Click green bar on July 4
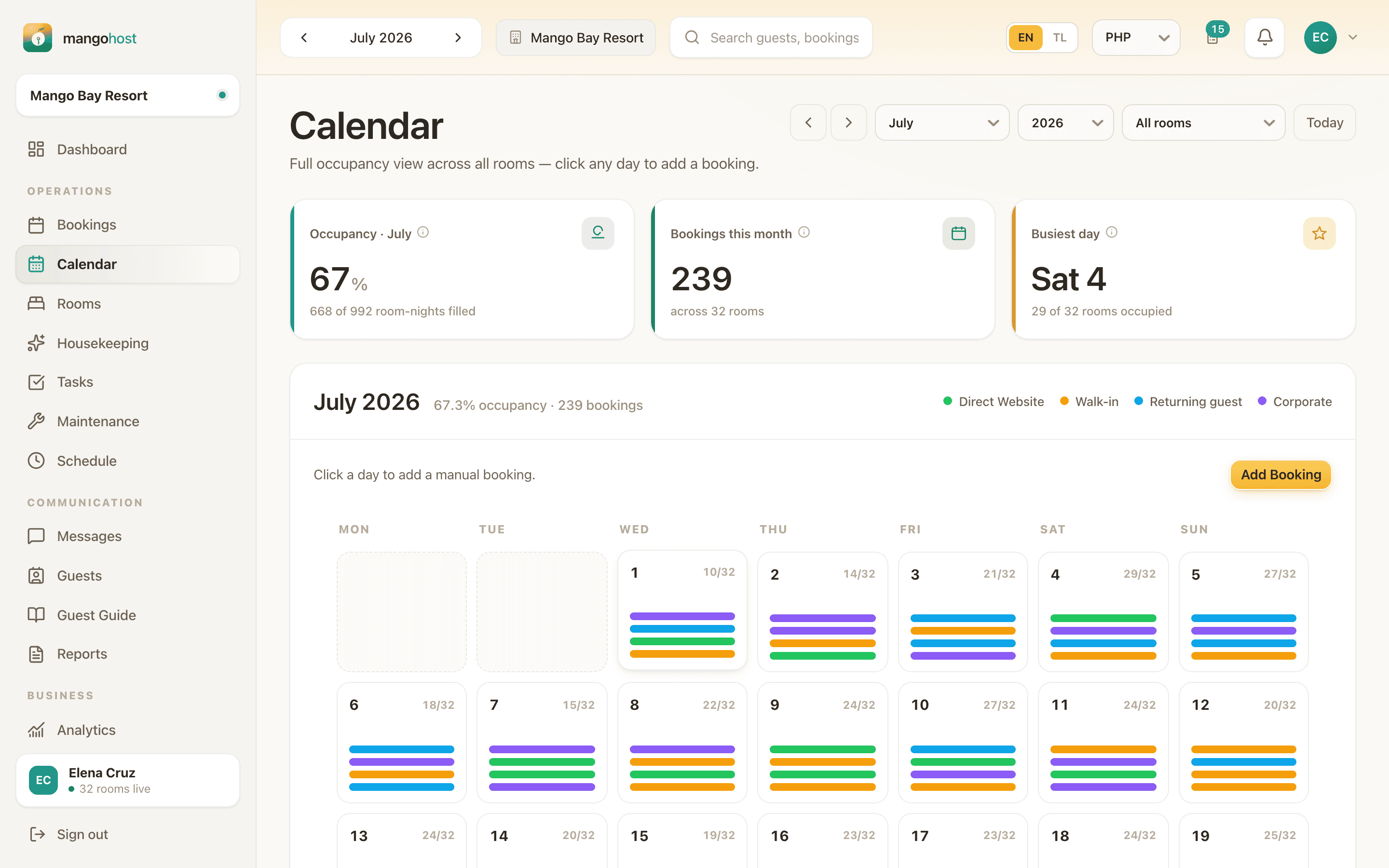The height and width of the screenshot is (868, 1389). point(1103,618)
